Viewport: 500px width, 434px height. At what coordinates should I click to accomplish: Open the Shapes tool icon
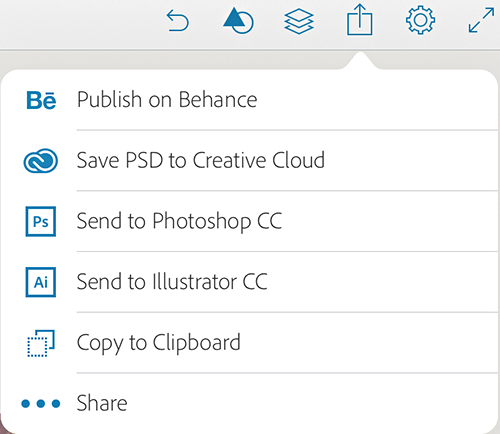238,21
